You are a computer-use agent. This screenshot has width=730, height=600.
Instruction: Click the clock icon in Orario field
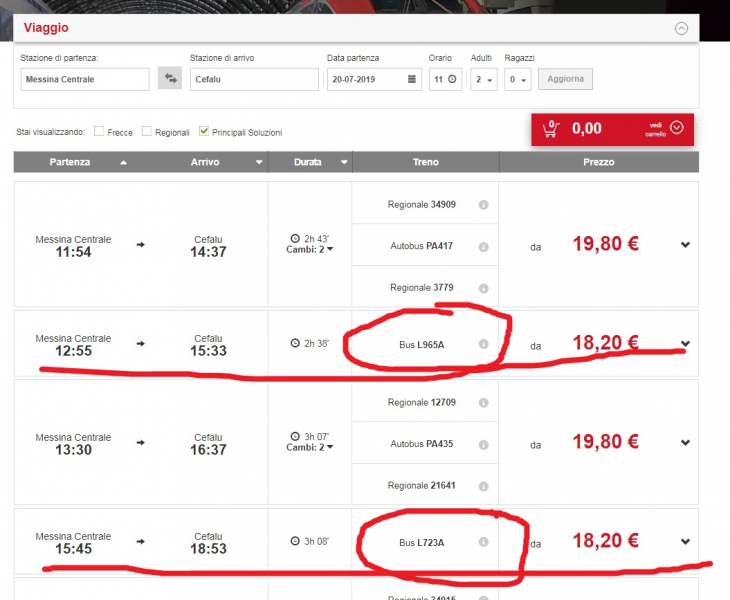point(452,79)
